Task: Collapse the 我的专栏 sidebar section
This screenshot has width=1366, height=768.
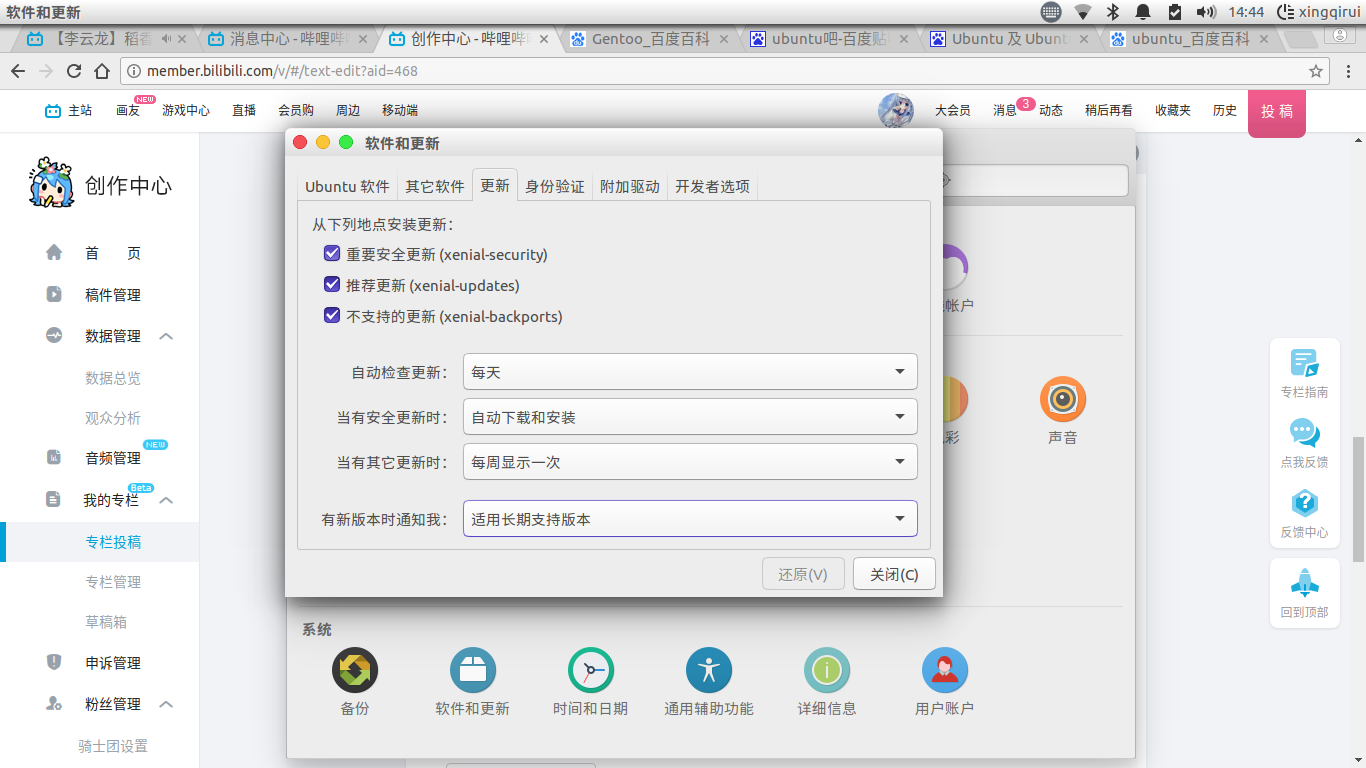Action: pos(167,500)
